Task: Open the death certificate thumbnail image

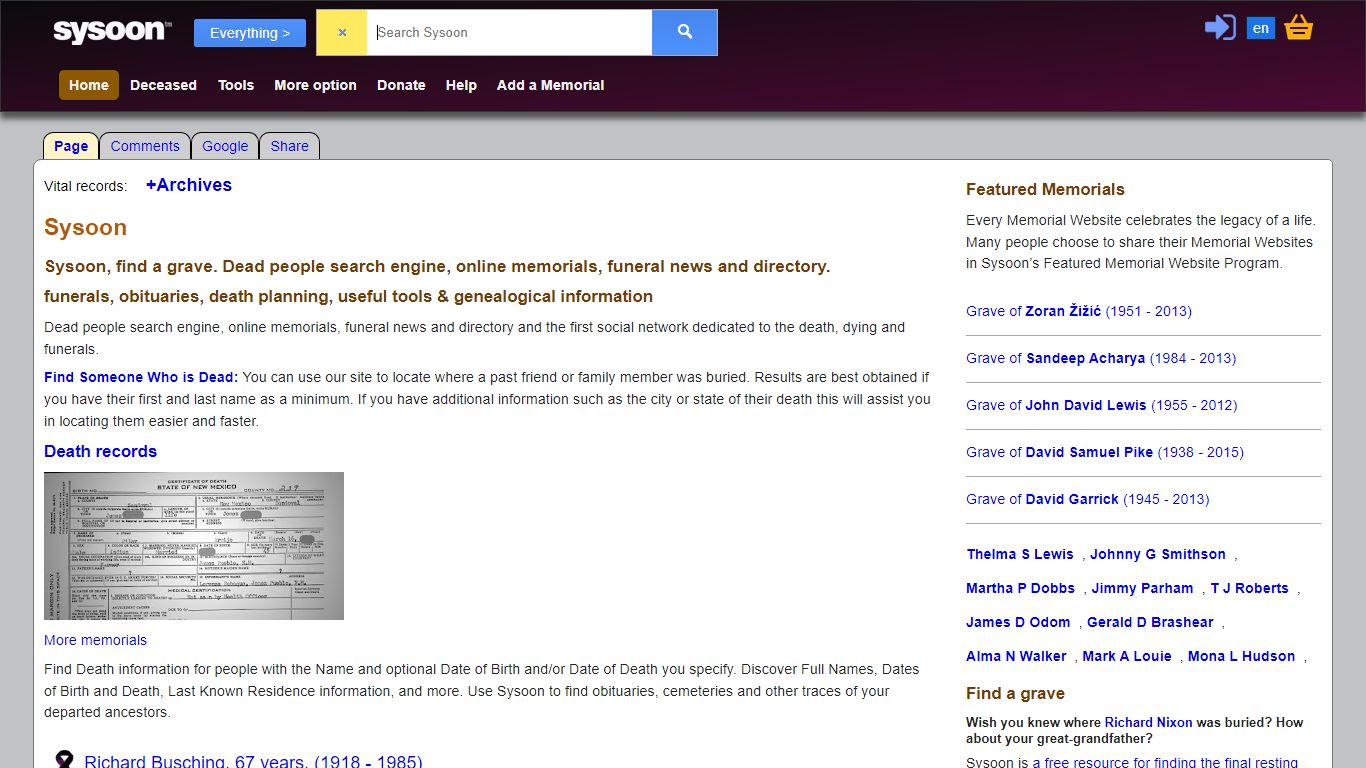Action: pyautogui.click(x=194, y=546)
